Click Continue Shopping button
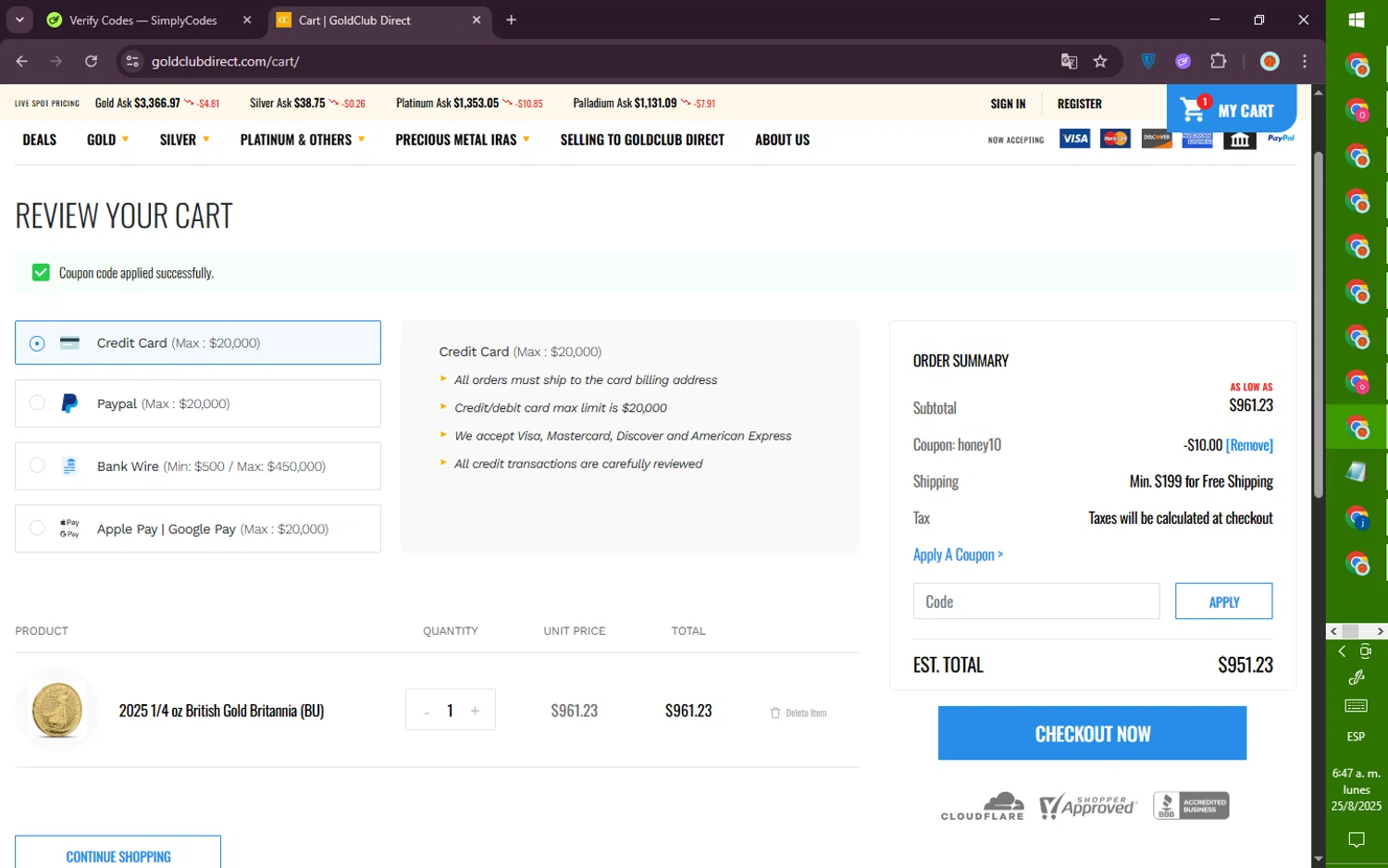1388x868 pixels. 118,852
